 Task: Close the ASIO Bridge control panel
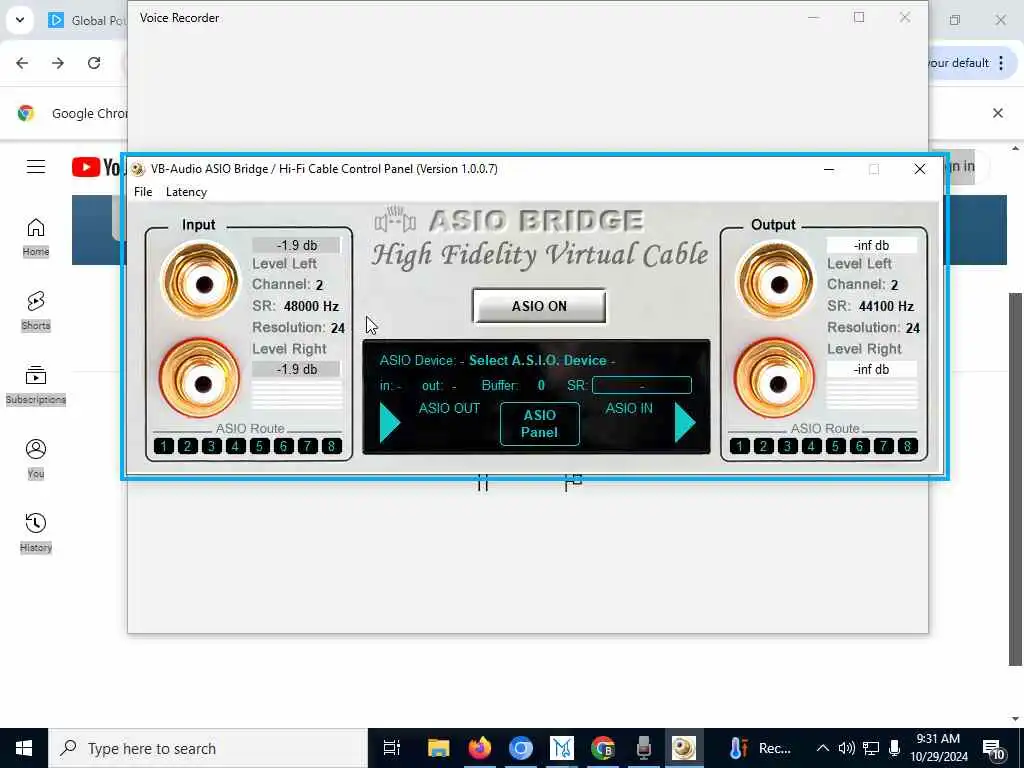pyautogui.click(x=920, y=169)
